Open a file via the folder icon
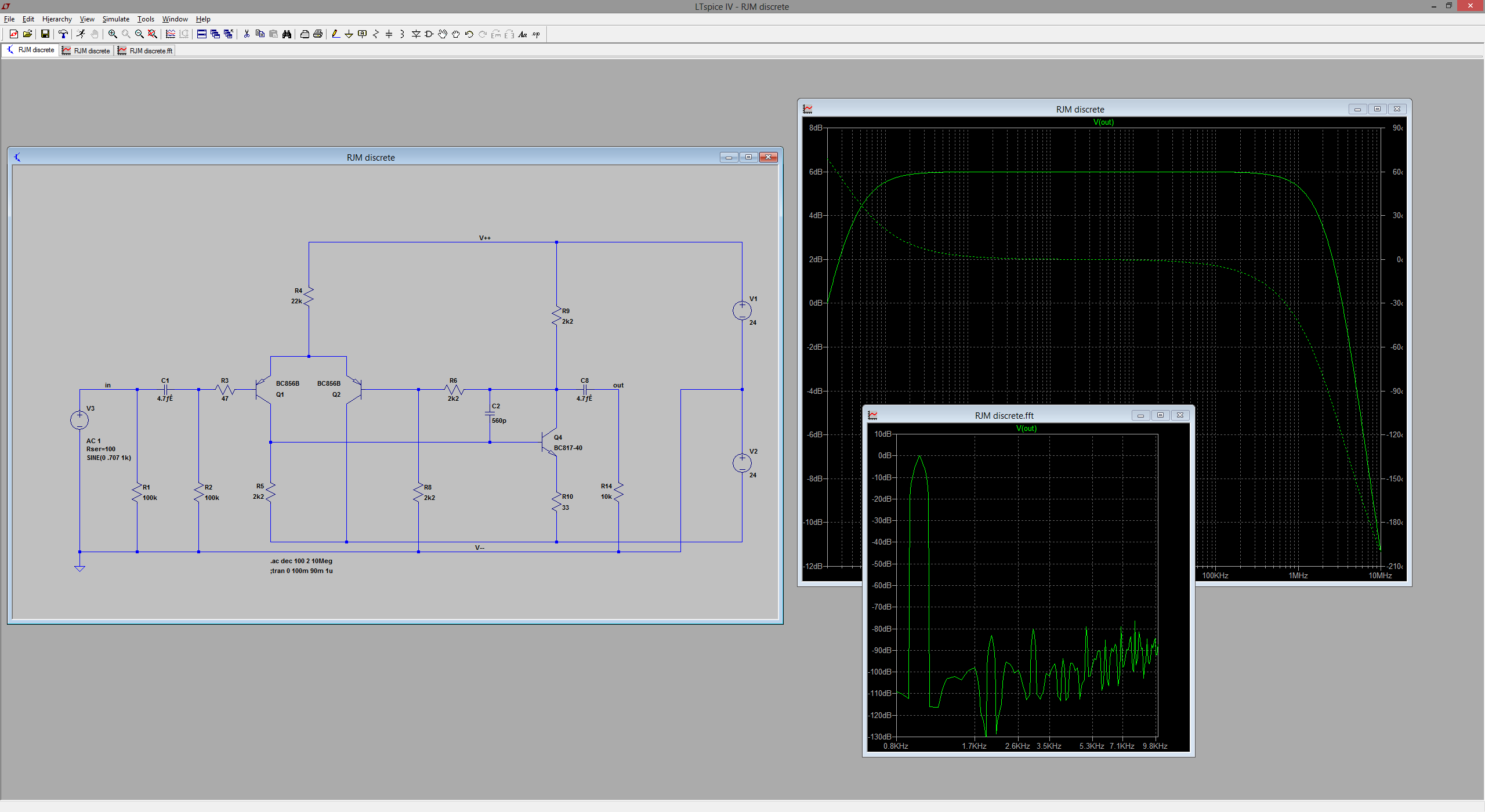The width and height of the screenshot is (1485, 812). click(x=27, y=34)
